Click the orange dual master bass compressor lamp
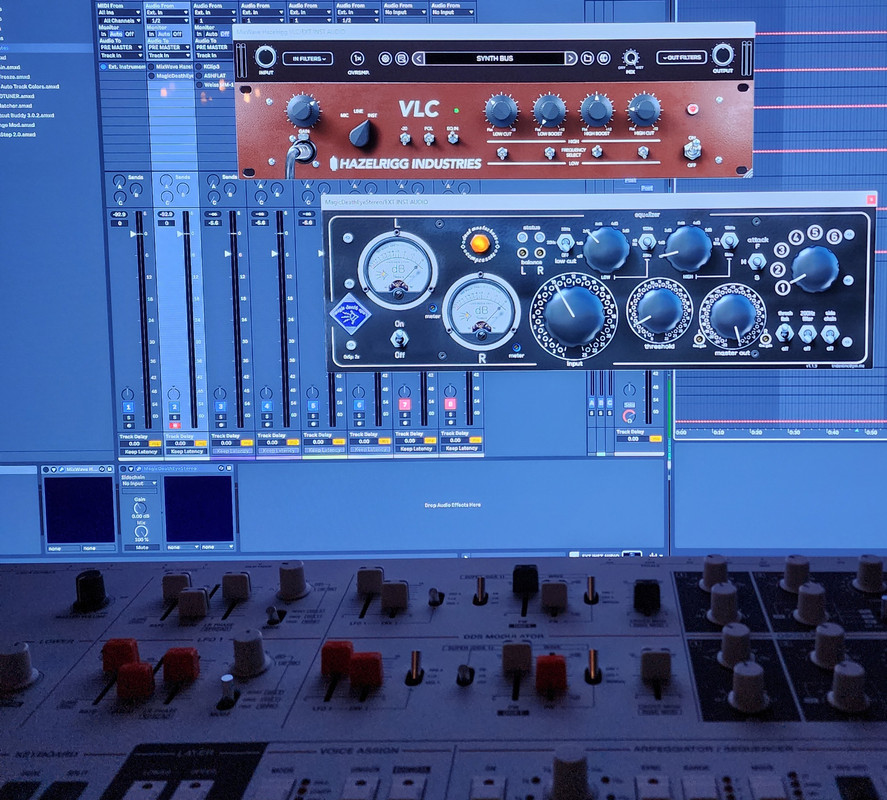 [479, 243]
